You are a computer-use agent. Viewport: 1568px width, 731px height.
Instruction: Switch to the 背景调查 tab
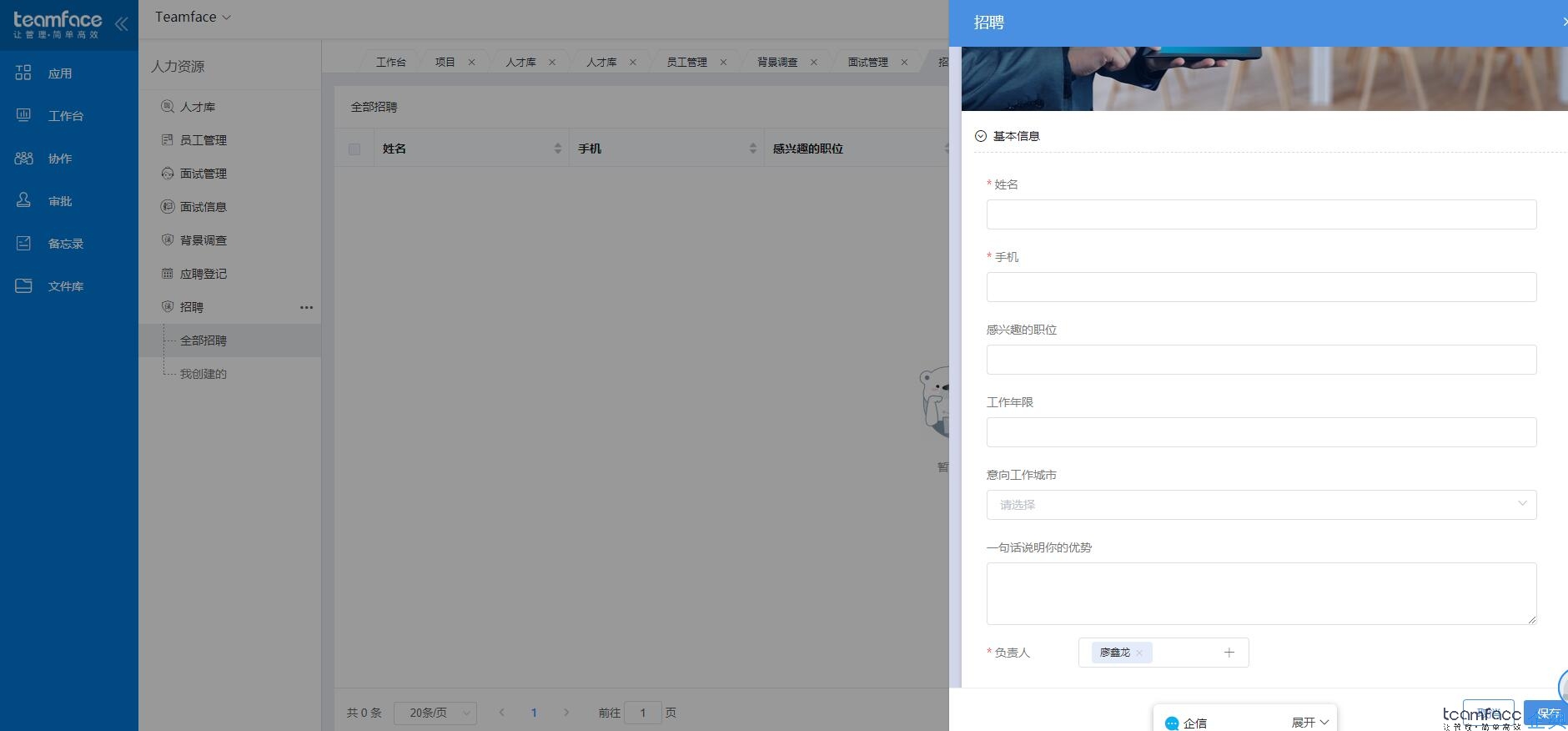coord(777,62)
